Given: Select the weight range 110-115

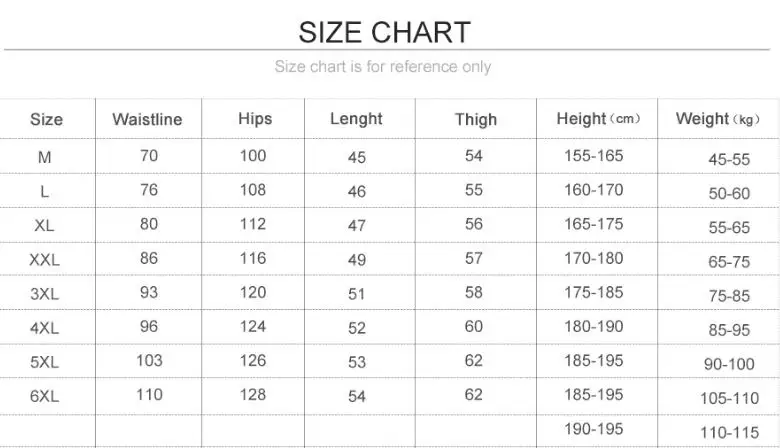Looking at the screenshot, I should (x=729, y=432).
